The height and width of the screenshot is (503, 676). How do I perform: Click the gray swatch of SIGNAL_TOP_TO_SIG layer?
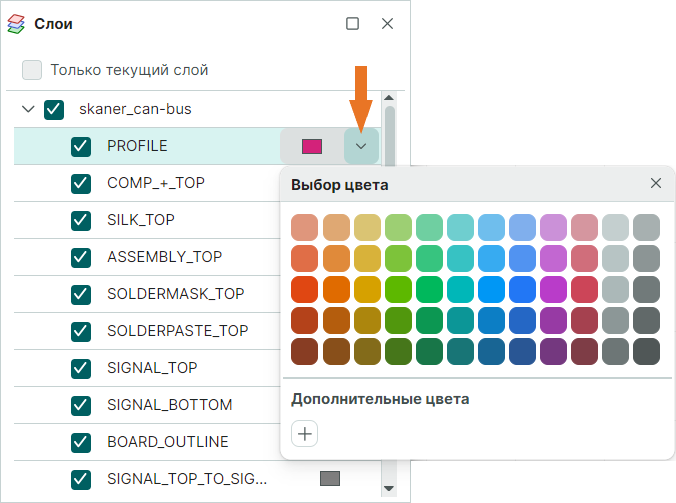click(x=330, y=479)
